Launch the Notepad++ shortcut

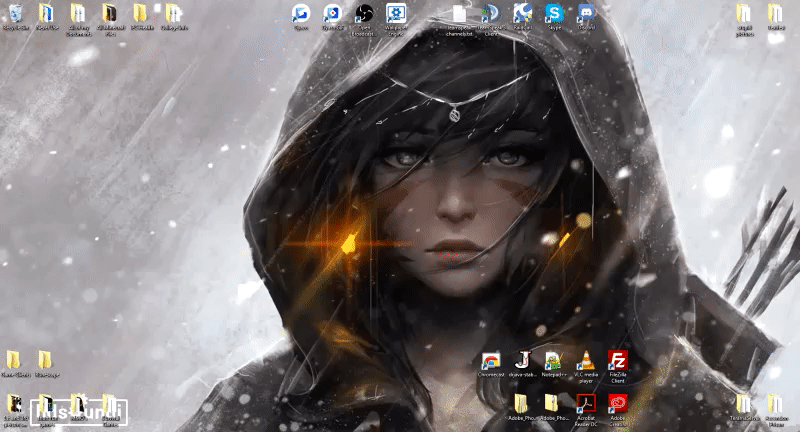coord(554,364)
